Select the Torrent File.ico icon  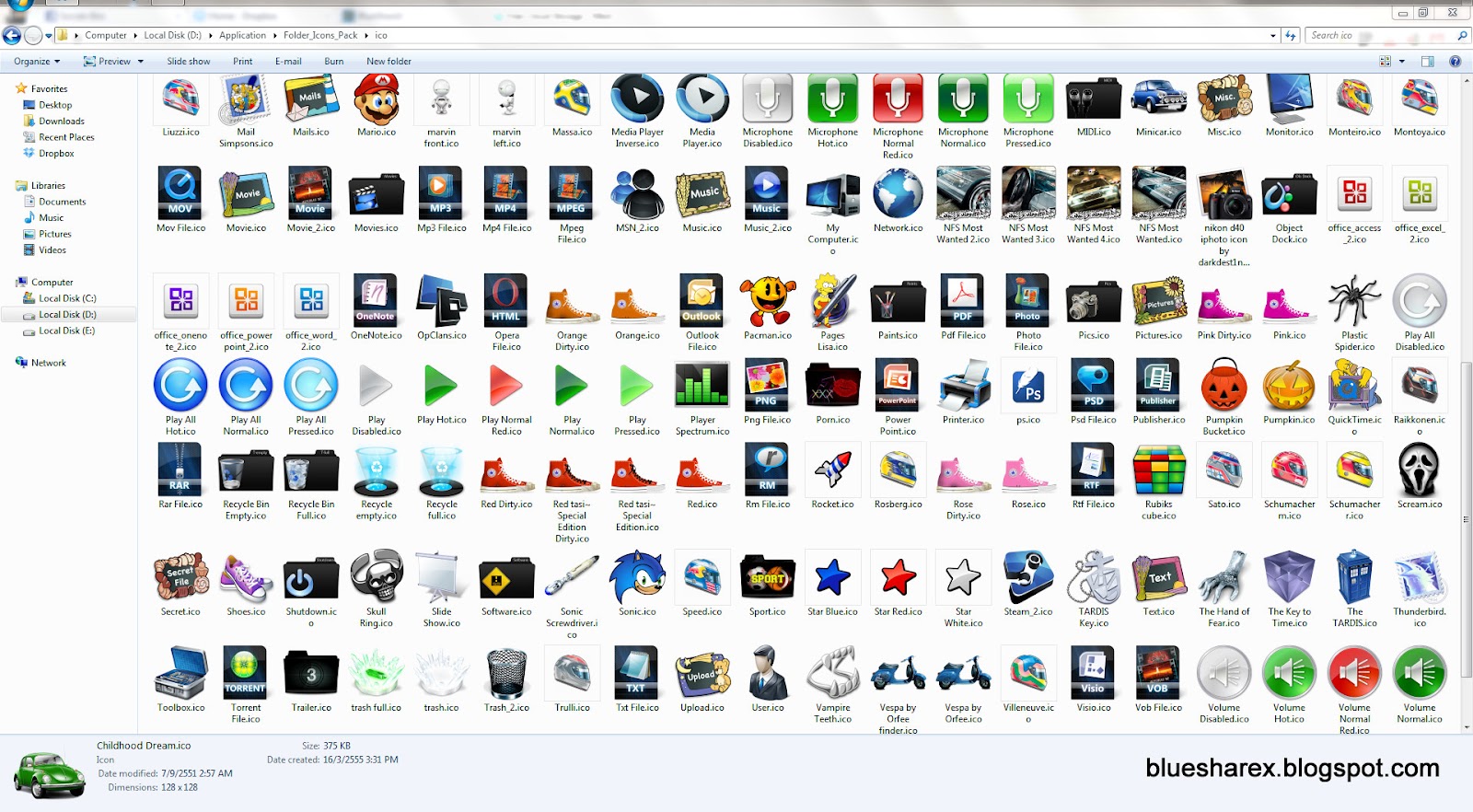(x=246, y=673)
